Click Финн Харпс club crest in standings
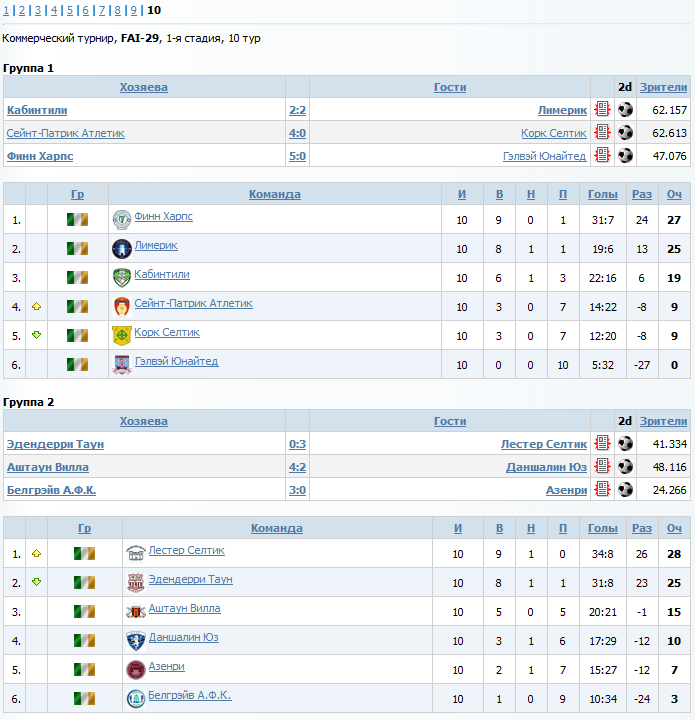Screen dimensions: 695x720 [x=122, y=219]
